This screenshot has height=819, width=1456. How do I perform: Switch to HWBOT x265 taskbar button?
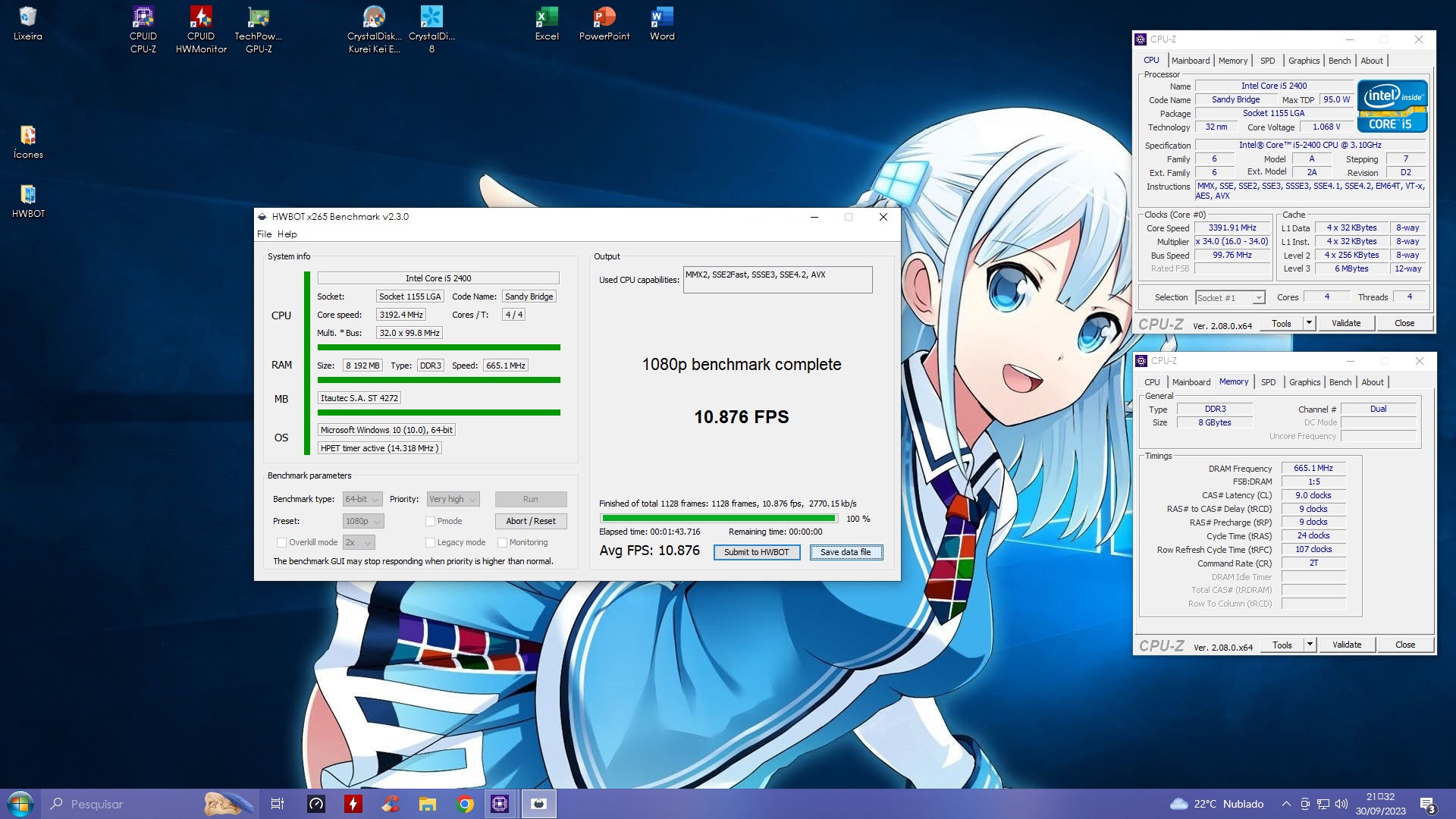point(539,804)
